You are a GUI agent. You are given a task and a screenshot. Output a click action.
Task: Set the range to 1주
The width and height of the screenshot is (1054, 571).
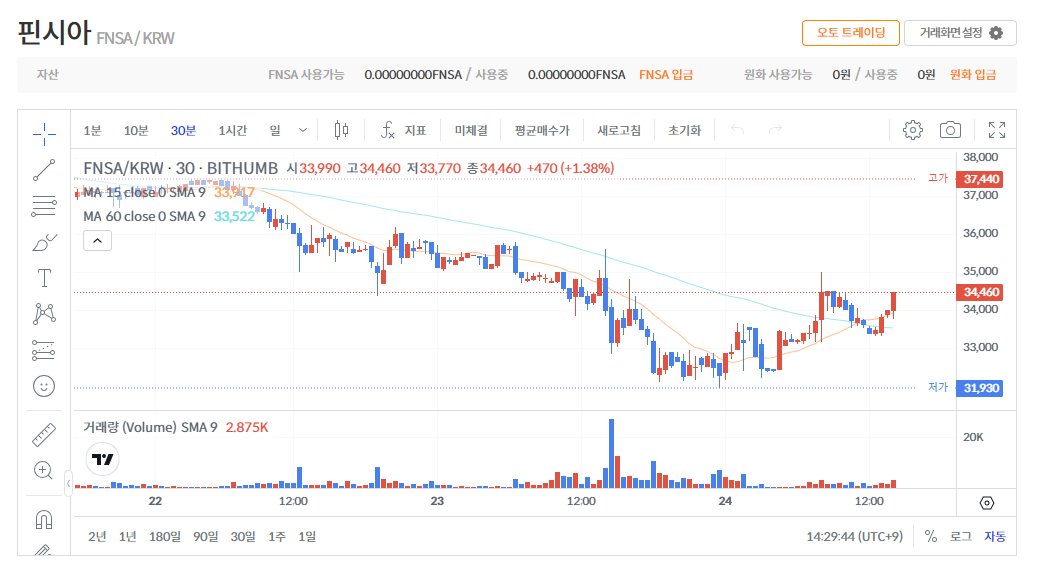click(277, 537)
